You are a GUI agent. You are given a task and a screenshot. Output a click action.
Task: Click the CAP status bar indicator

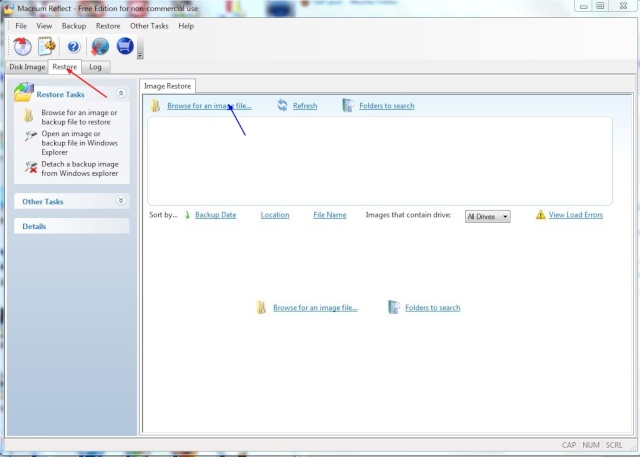[569, 445]
